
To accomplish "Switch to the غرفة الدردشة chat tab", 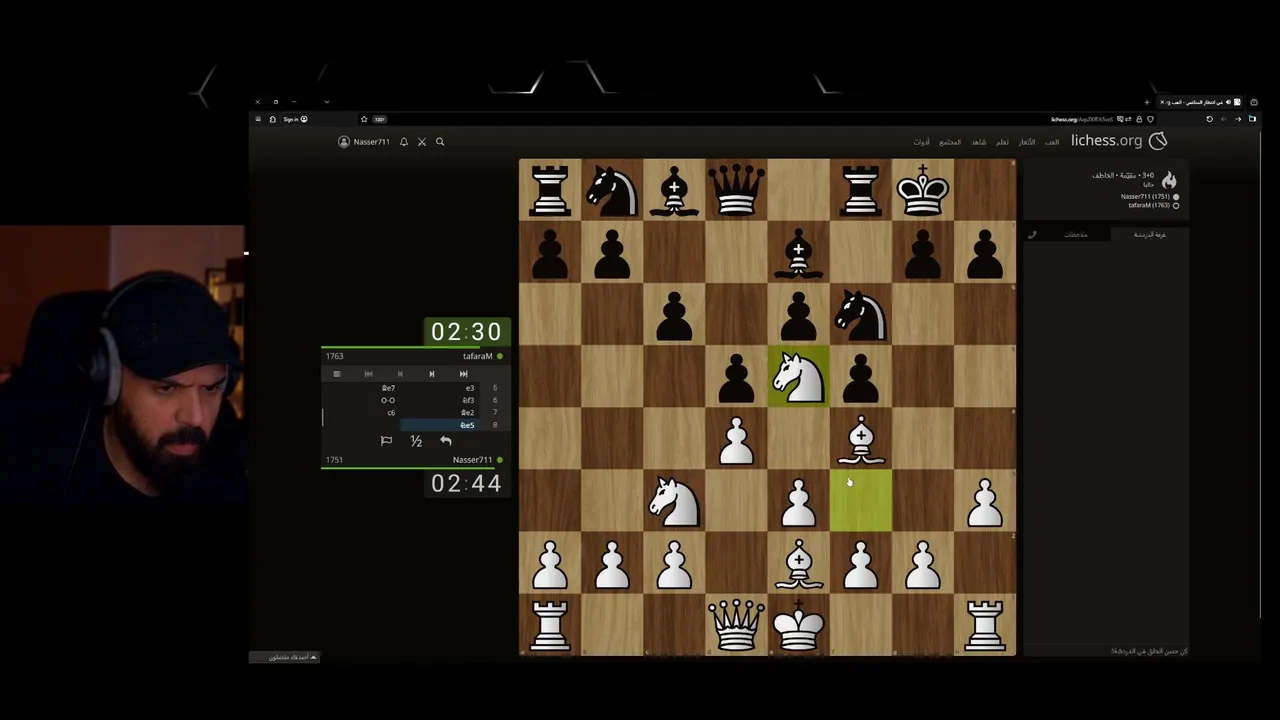I will point(1150,235).
